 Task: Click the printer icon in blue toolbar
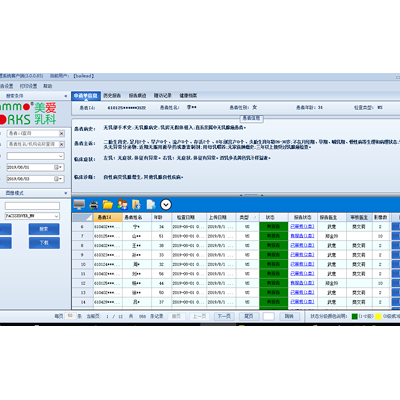pos(94,205)
